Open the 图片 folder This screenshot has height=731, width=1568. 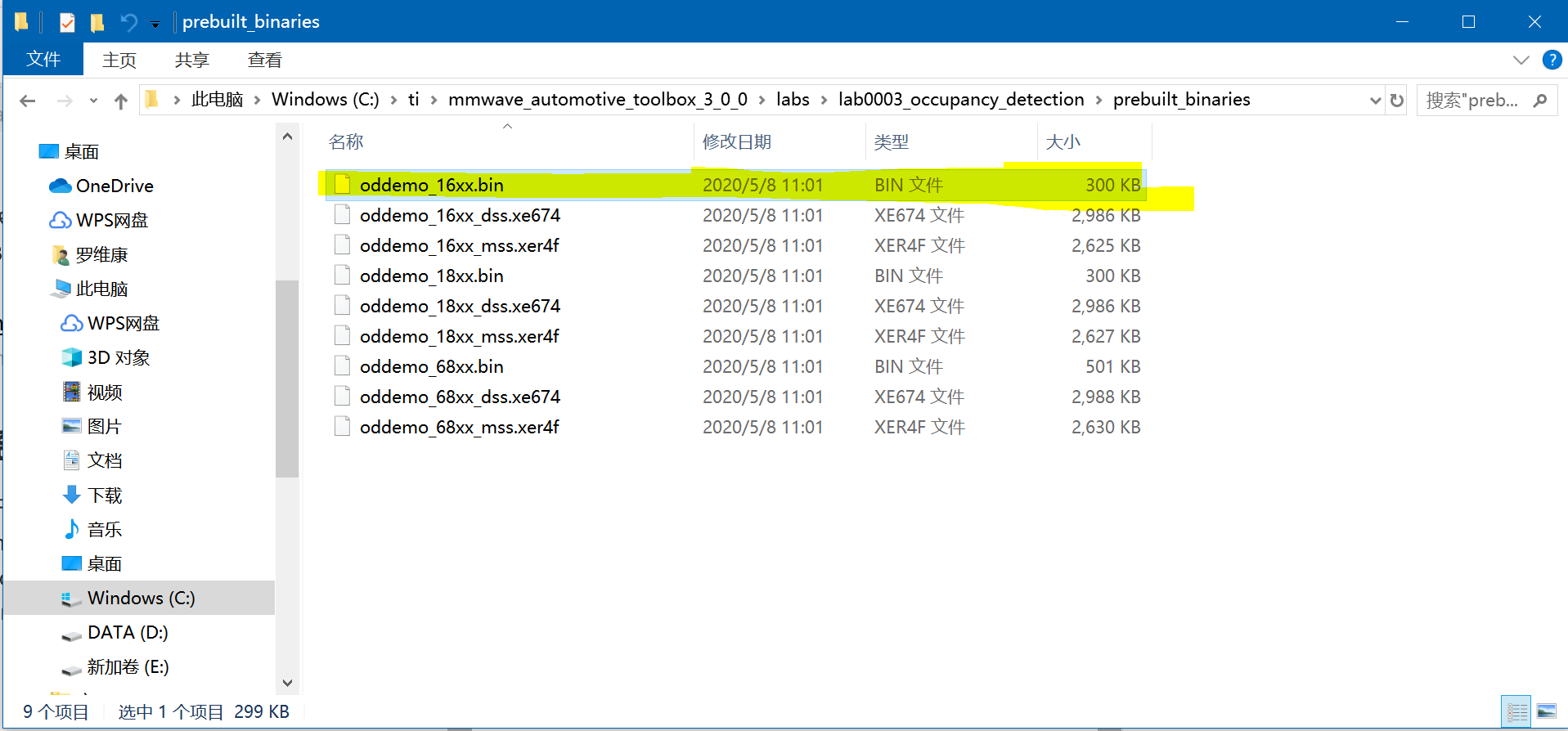coord(92,426)
